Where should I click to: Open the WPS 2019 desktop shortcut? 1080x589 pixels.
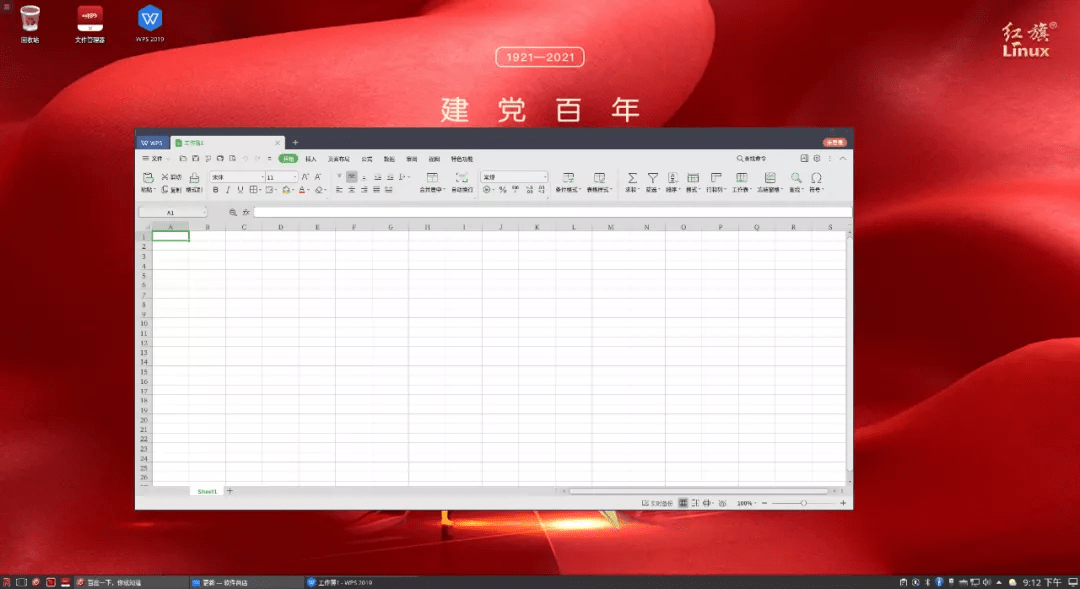pos(149,24)
